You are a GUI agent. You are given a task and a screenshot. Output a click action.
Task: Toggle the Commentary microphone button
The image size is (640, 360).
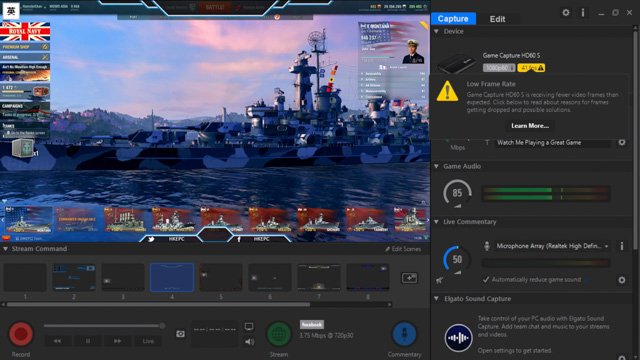point(404,334)
